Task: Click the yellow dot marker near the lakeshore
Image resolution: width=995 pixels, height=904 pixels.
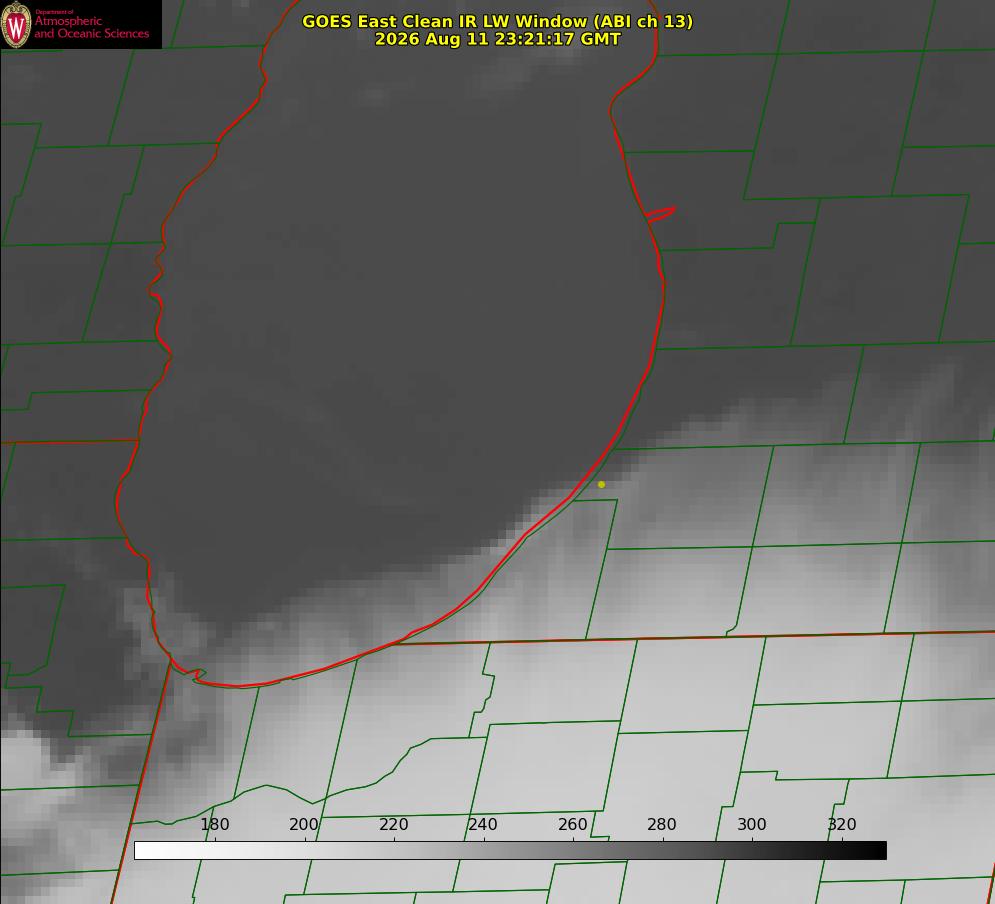Action: tap(602, 484)
